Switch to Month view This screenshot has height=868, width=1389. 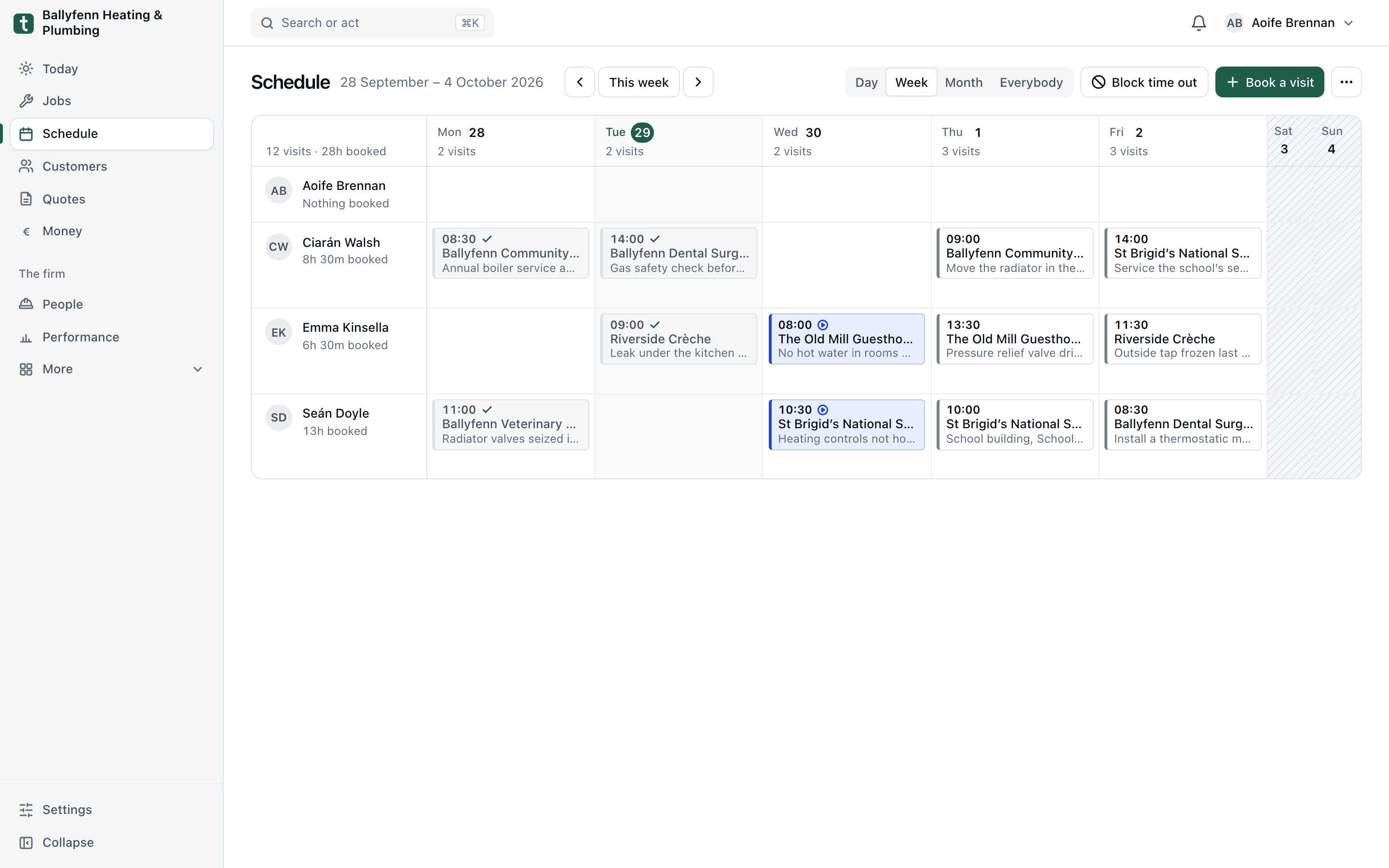tap(963, 82)
